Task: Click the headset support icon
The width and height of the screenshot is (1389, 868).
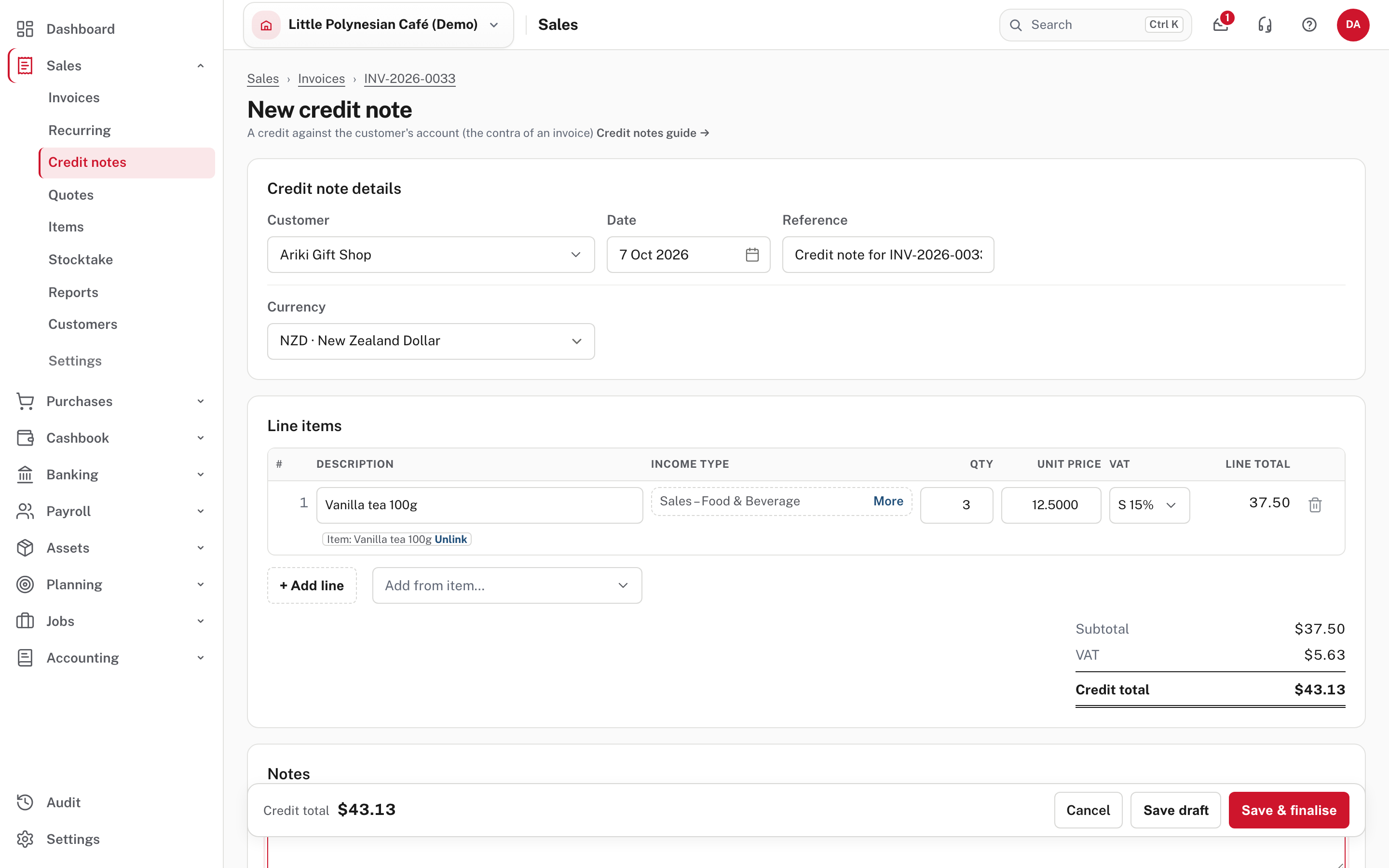Action: click(1265, 25)
